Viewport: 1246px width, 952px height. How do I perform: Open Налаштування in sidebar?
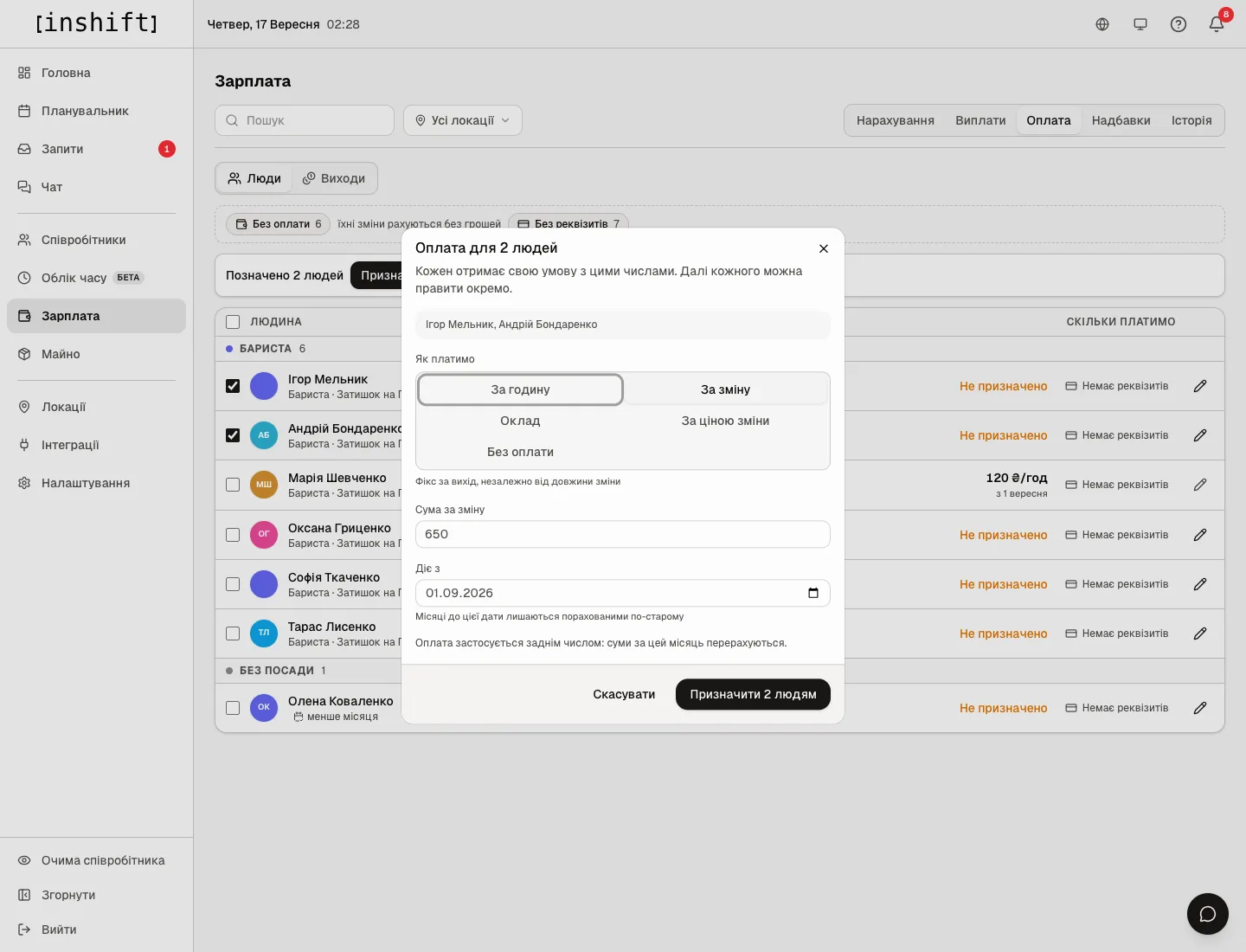click(96, 483)
